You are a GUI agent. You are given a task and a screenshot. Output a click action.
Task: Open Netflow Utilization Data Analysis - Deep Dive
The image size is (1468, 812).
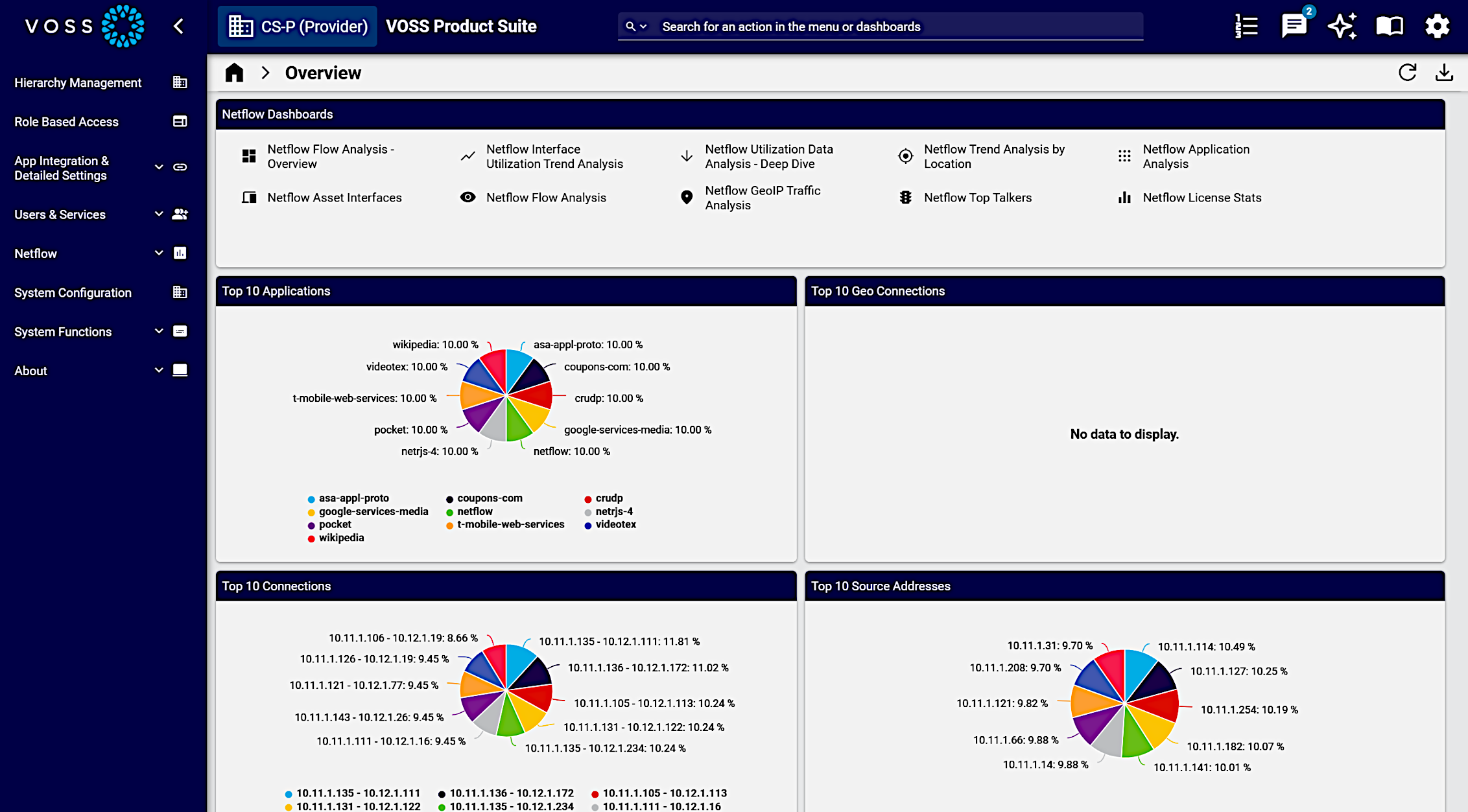click(769, 156)
